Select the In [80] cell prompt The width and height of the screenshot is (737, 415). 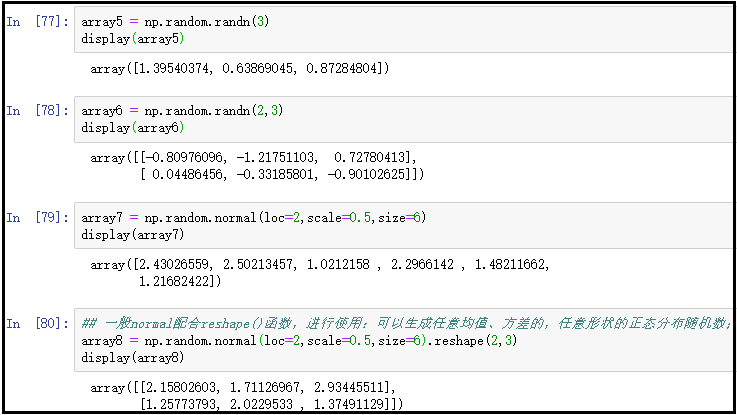tap(31, 323)
